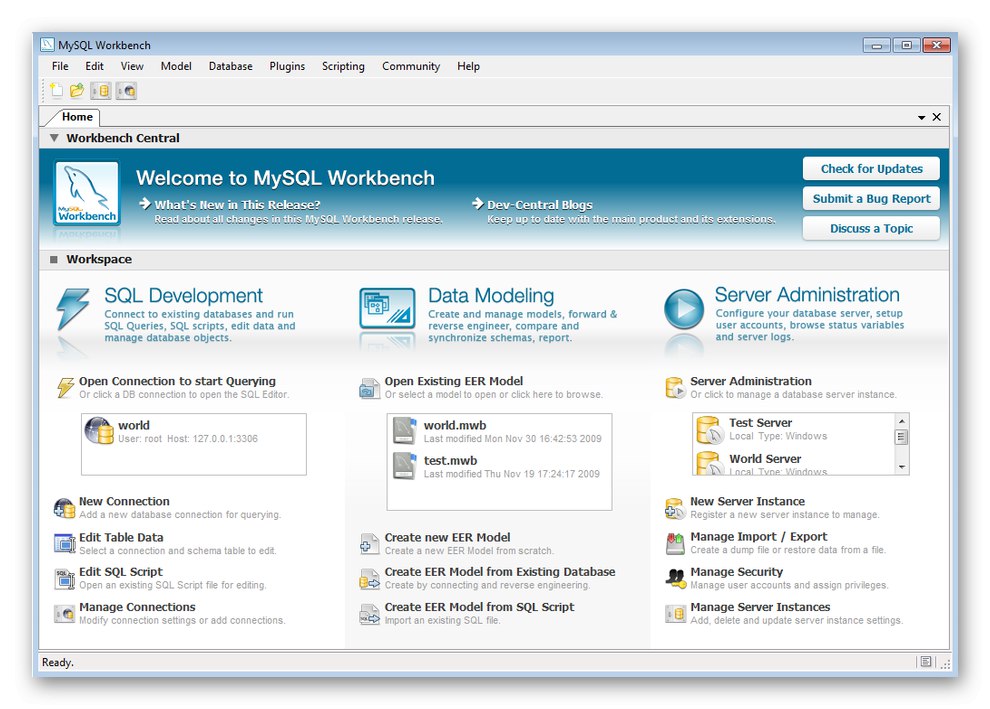Screen dimensions: 990x709
Task: Click the server list scroll up arrow
Action: 902,420
